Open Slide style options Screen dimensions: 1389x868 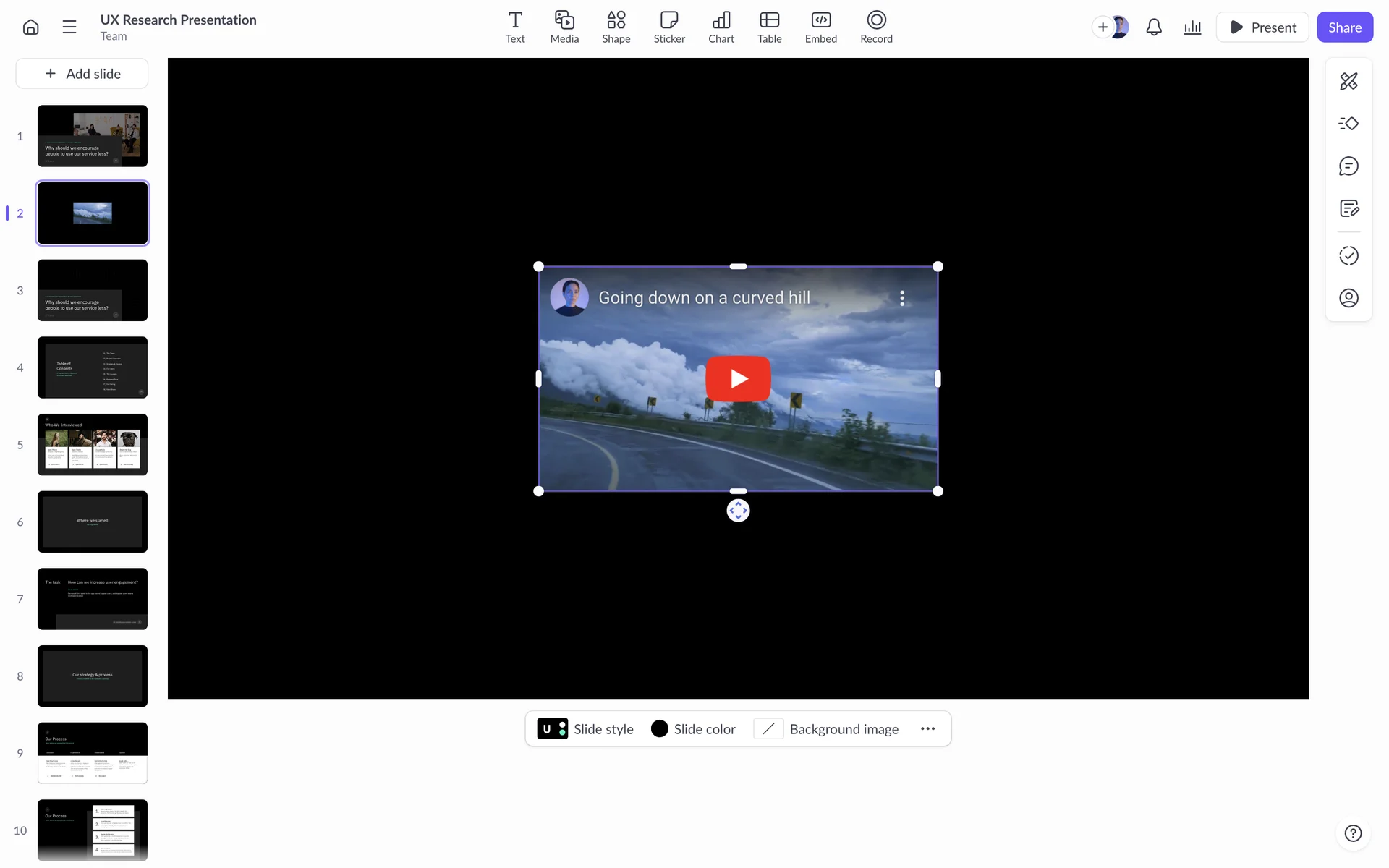point(585,729)
